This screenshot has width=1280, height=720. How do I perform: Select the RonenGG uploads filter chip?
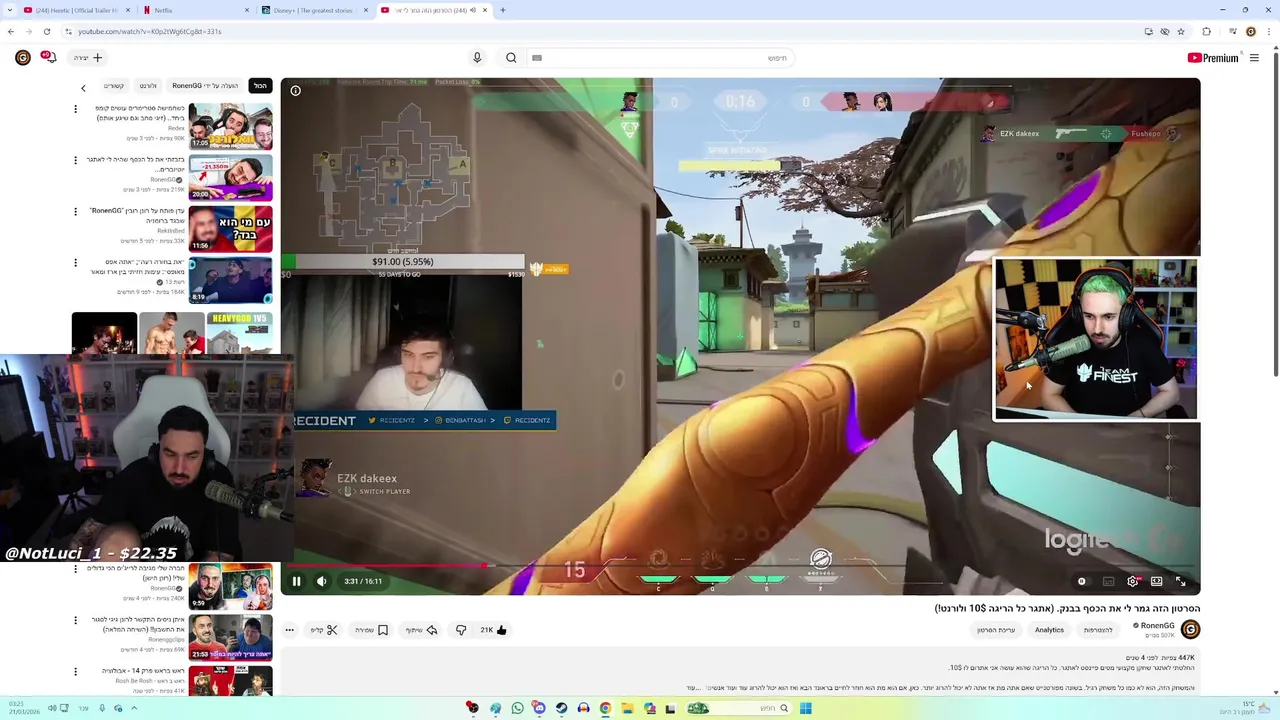(205, 86)
